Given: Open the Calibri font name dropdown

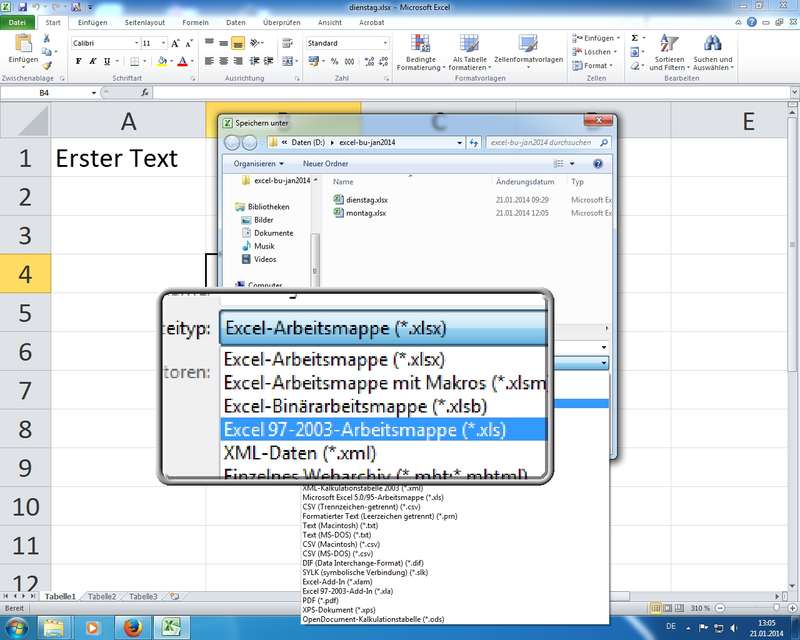Looking at the screenshot, I should tap(105, 44).
